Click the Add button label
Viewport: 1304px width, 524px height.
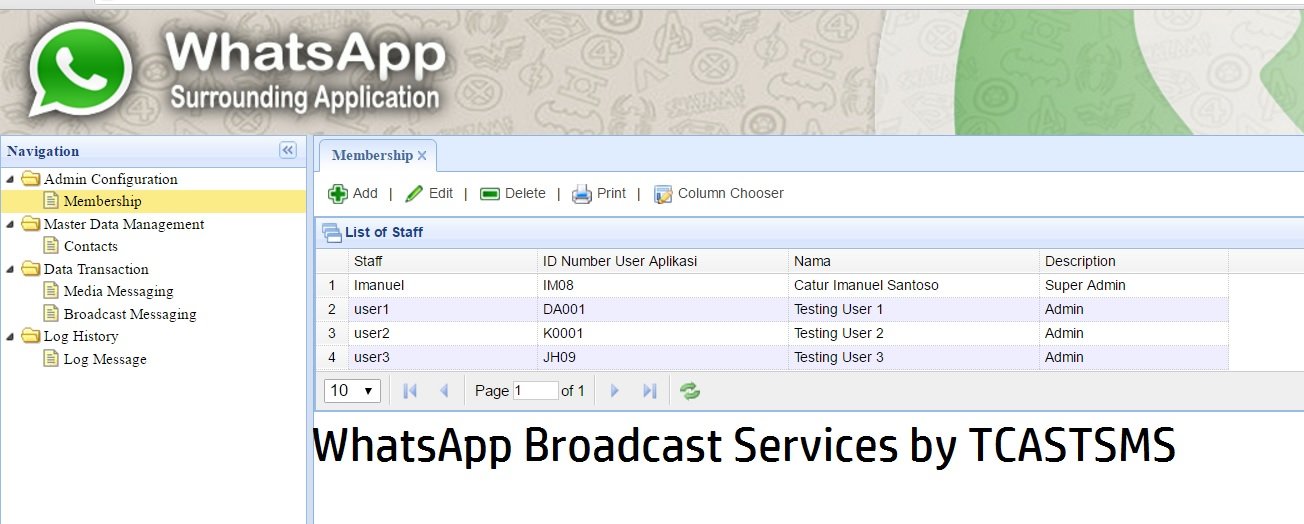365,194
